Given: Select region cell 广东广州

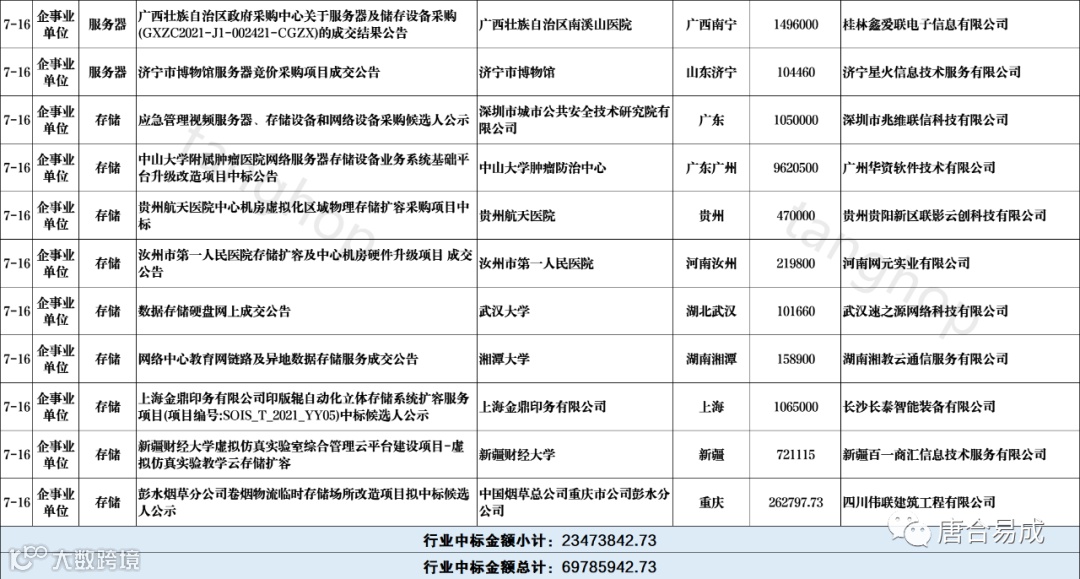Looking at the screenshot, I should pyautogui.click(x=711, y=168).
